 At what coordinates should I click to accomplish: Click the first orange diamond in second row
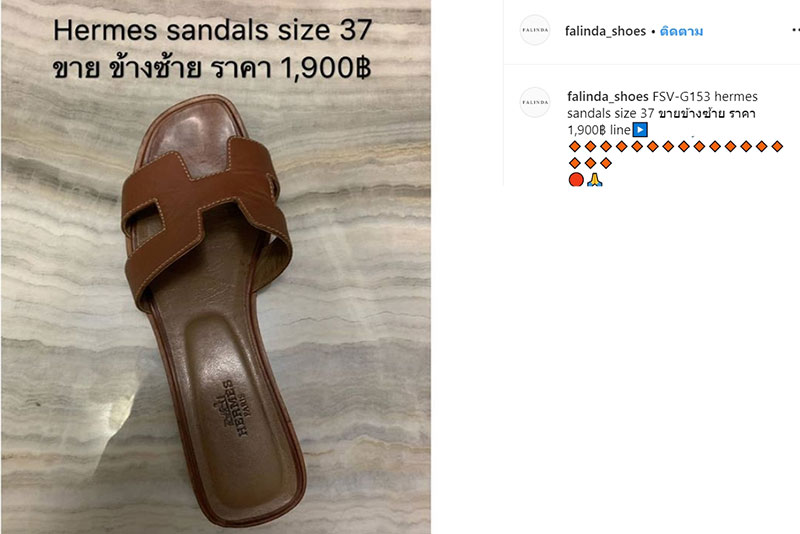point(574,163)
